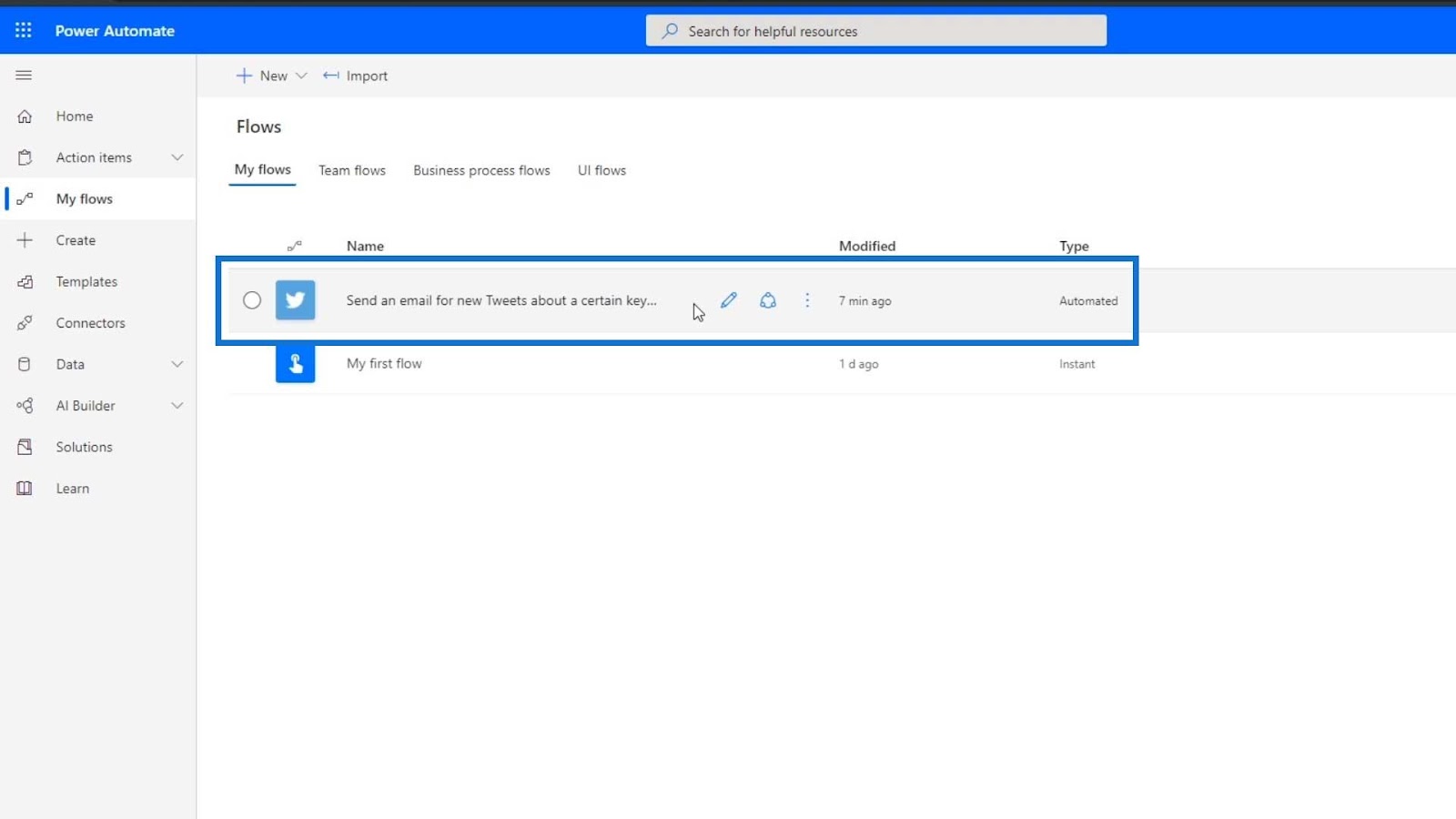Click the Solutions icon in sidebar
Image resolution: width=1456 pixels, height=819 pixels.
pos(25,448)
